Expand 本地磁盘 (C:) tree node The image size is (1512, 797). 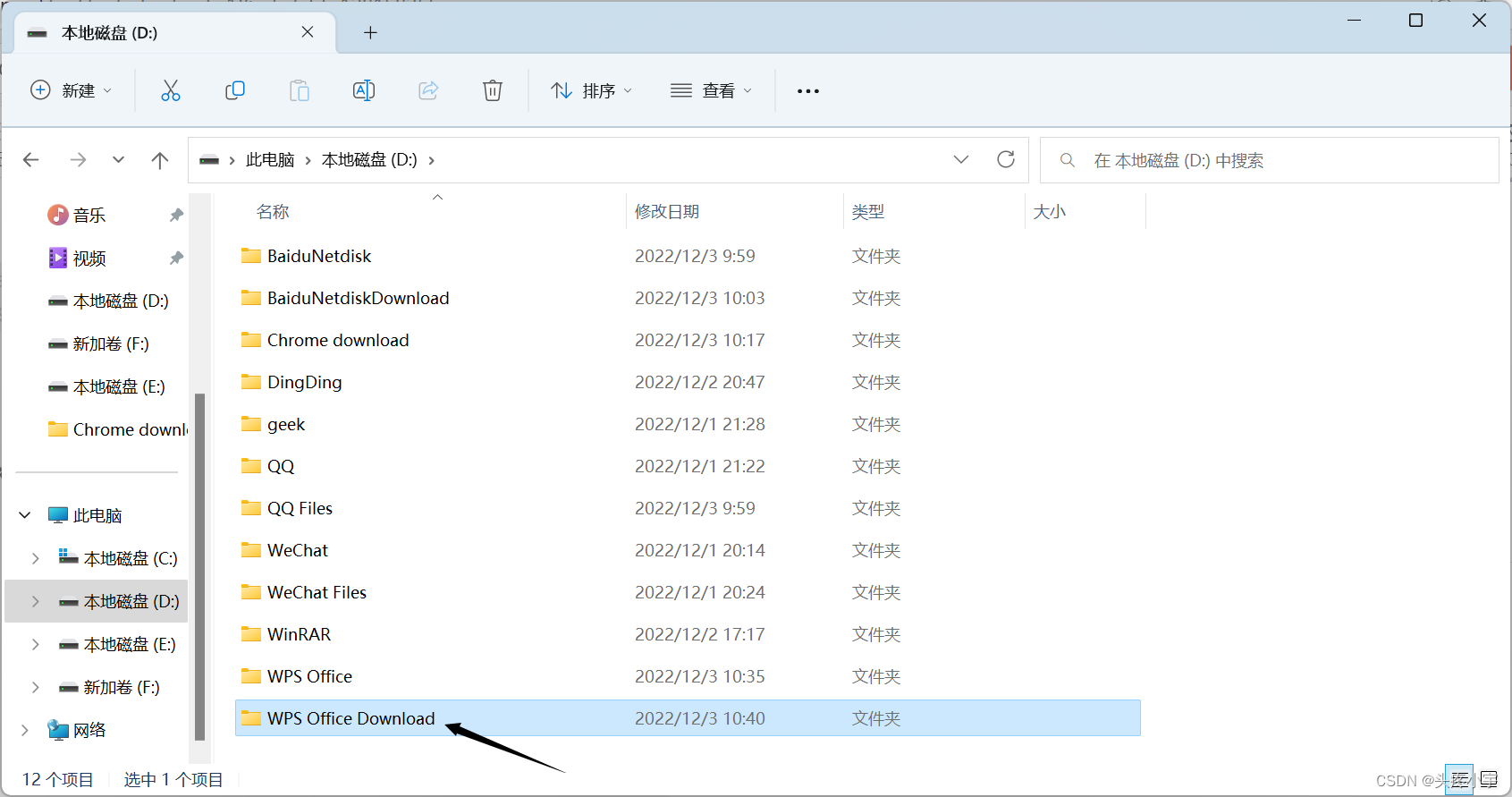(x=35, y=558)
